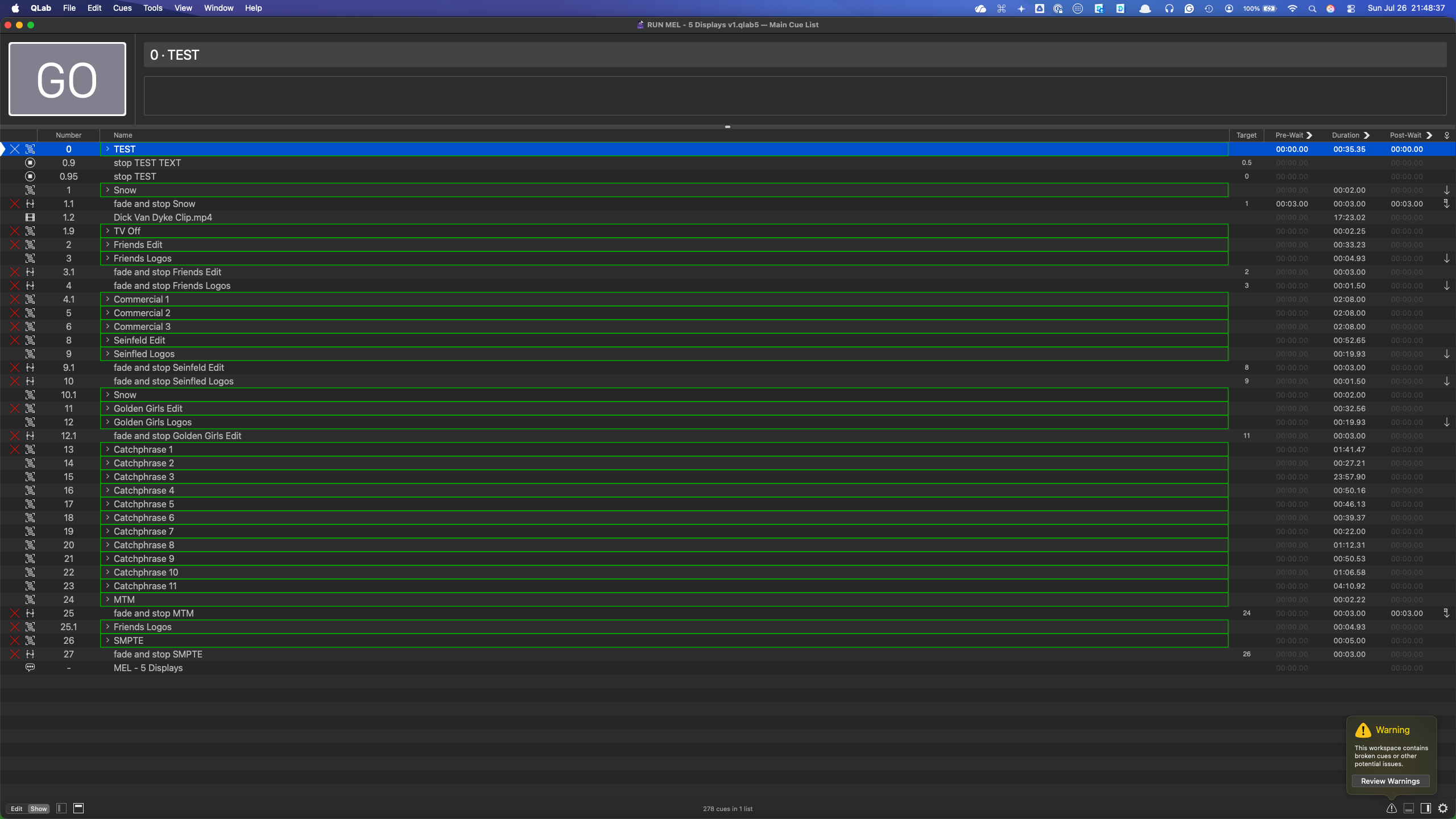
Task: Click the big GO button
Action: [x=67, y=79]
